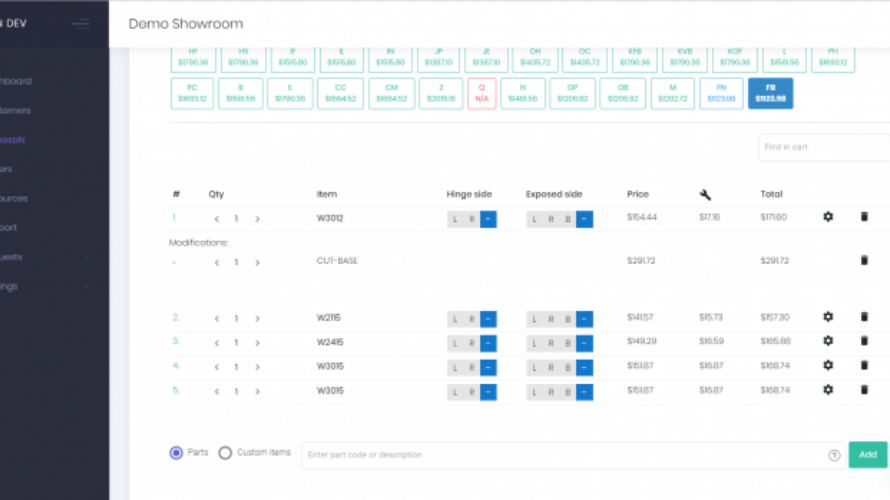
Task: Click the Find in cart search field
Action: 824,148
